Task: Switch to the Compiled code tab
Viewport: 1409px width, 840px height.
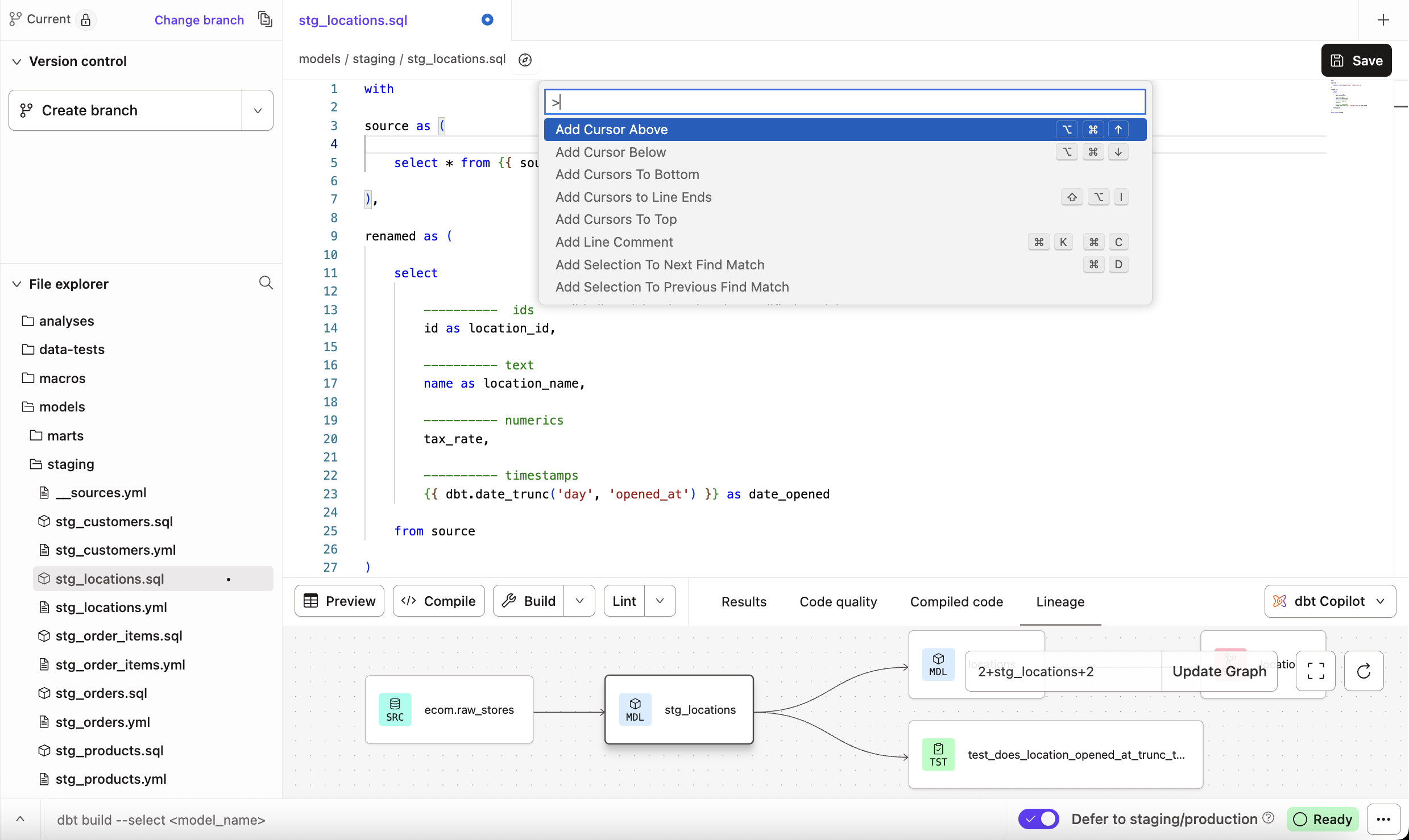Action: click(956, 601)
